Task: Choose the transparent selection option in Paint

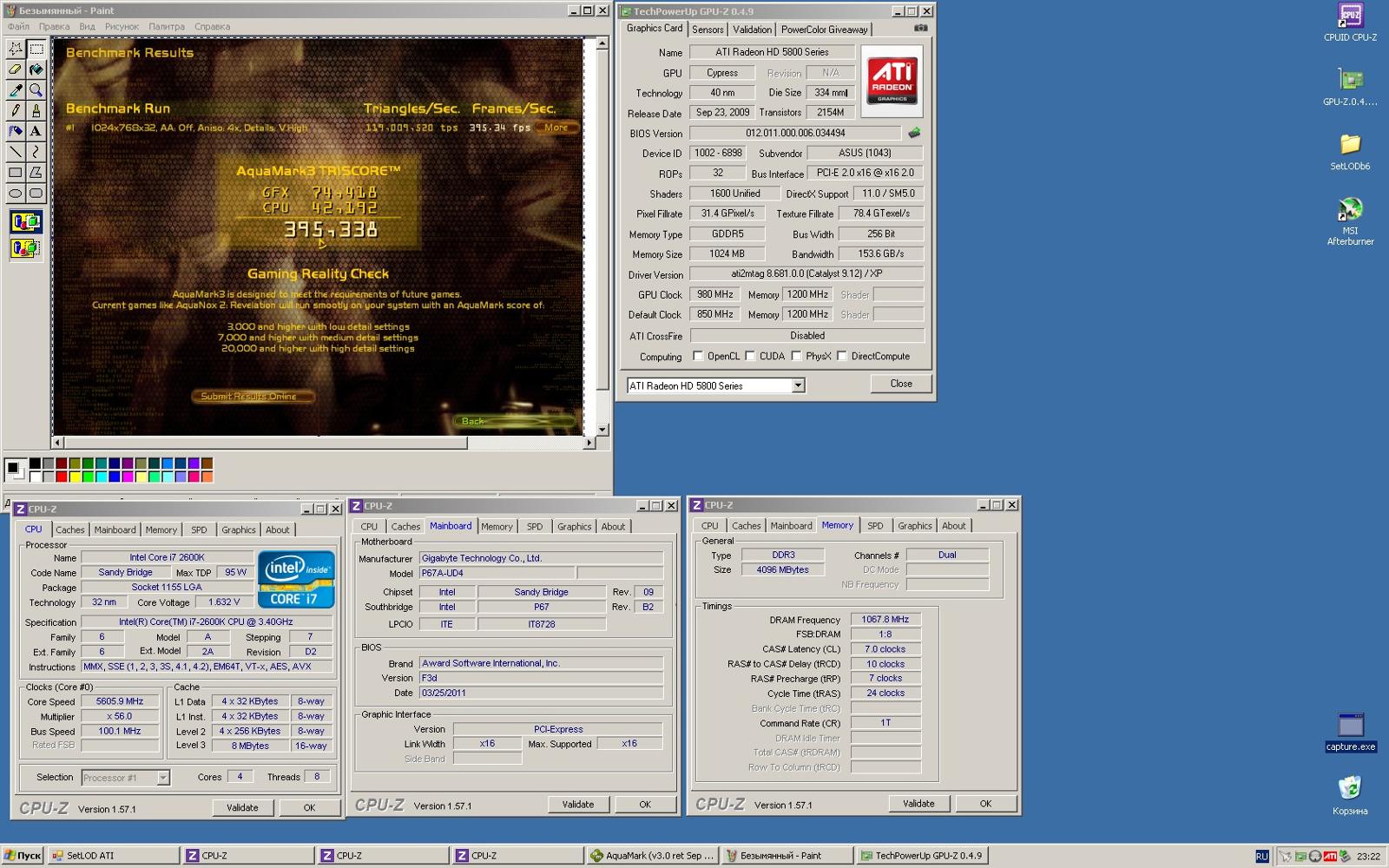Action: 25,248
